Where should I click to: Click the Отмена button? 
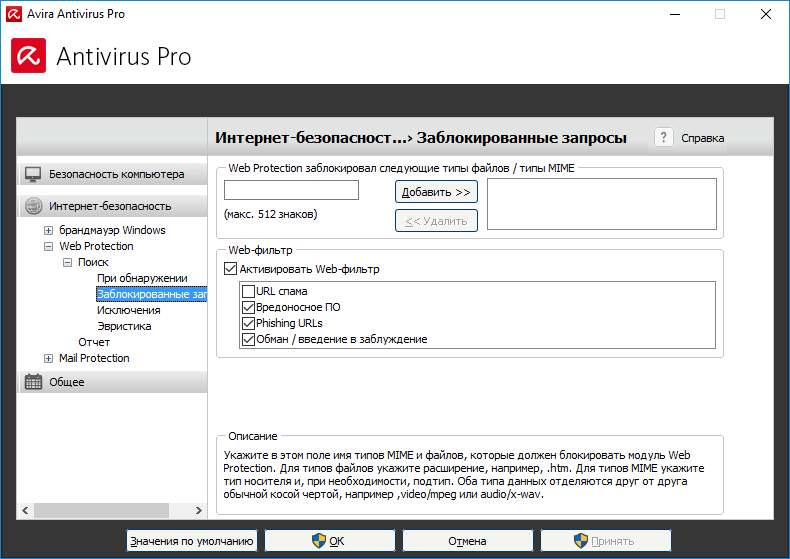(468, 541)
